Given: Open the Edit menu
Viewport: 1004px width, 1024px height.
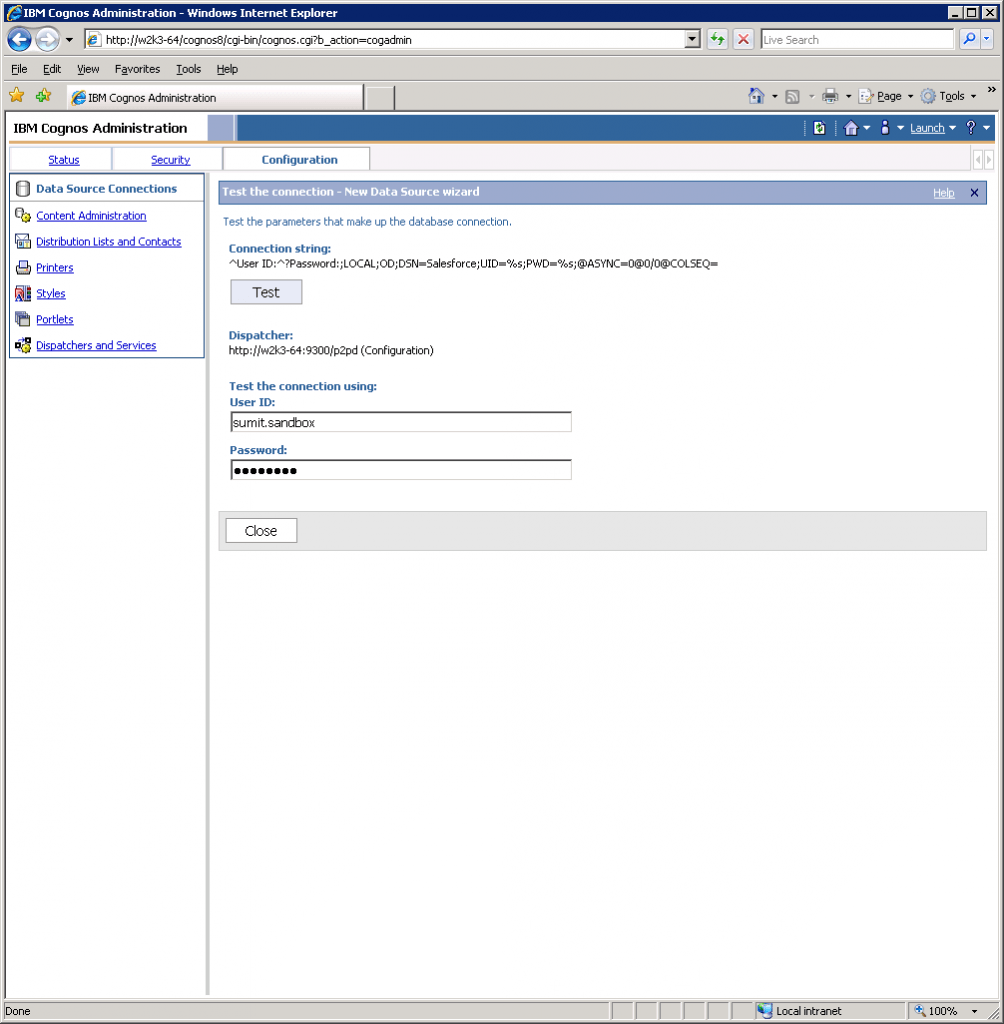Looking at the screenshot, I should [x=52, y=69].
